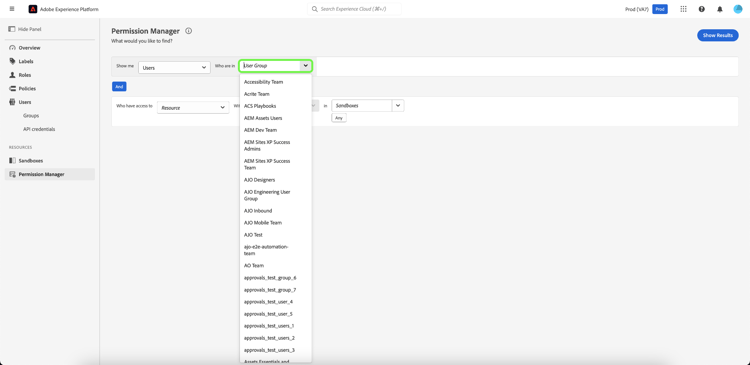Click the Show Results button
750x365 pixels.
tap(717, 35)
